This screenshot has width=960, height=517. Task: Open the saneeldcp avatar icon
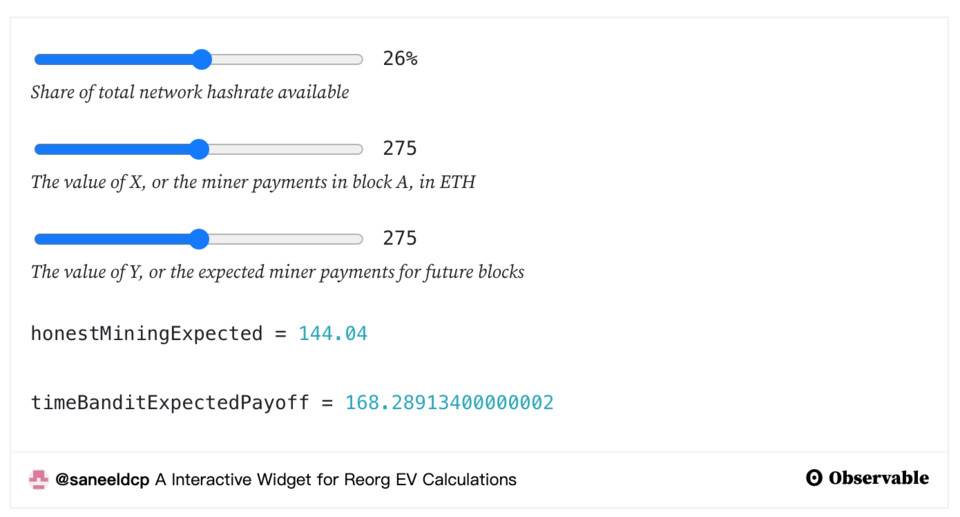[x=39, y=479]
